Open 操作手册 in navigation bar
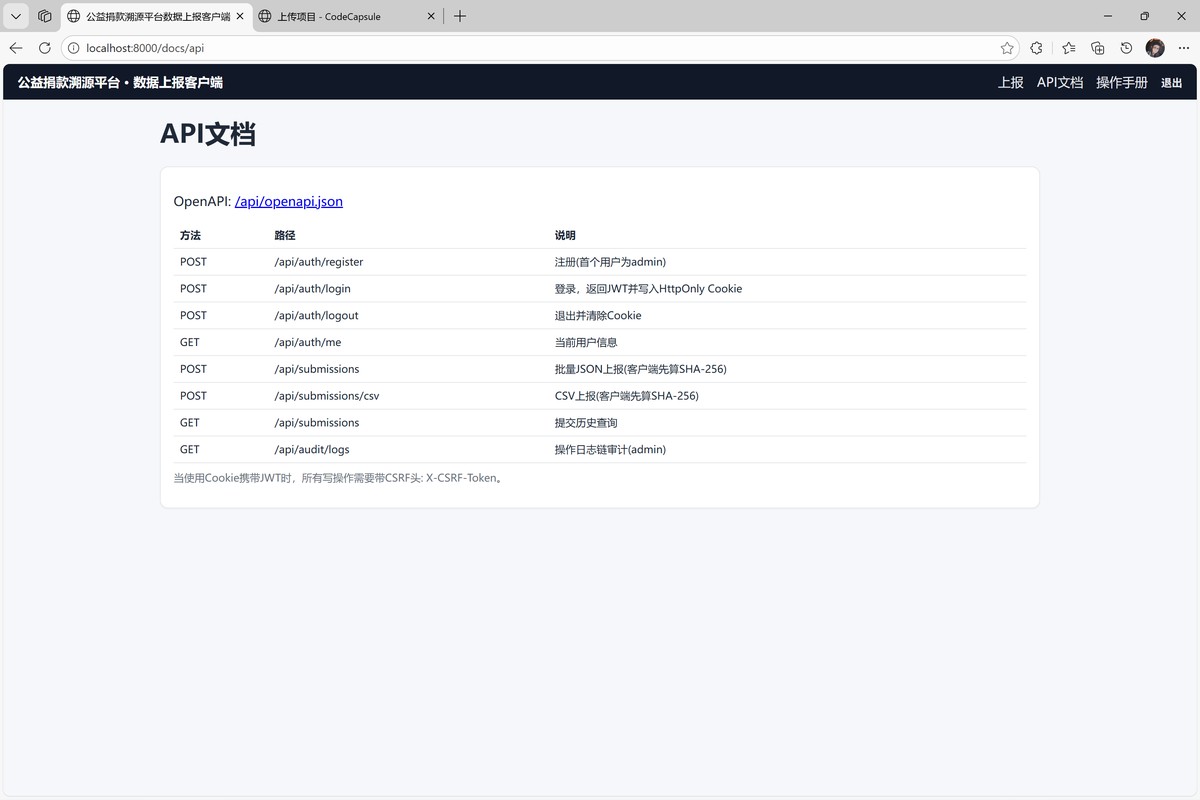The image size is (1200, 800). click(1121, 83)
